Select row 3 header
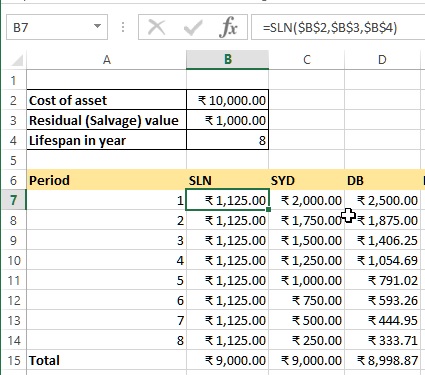This screenshot has height=375, width=425. pos(14,120)
